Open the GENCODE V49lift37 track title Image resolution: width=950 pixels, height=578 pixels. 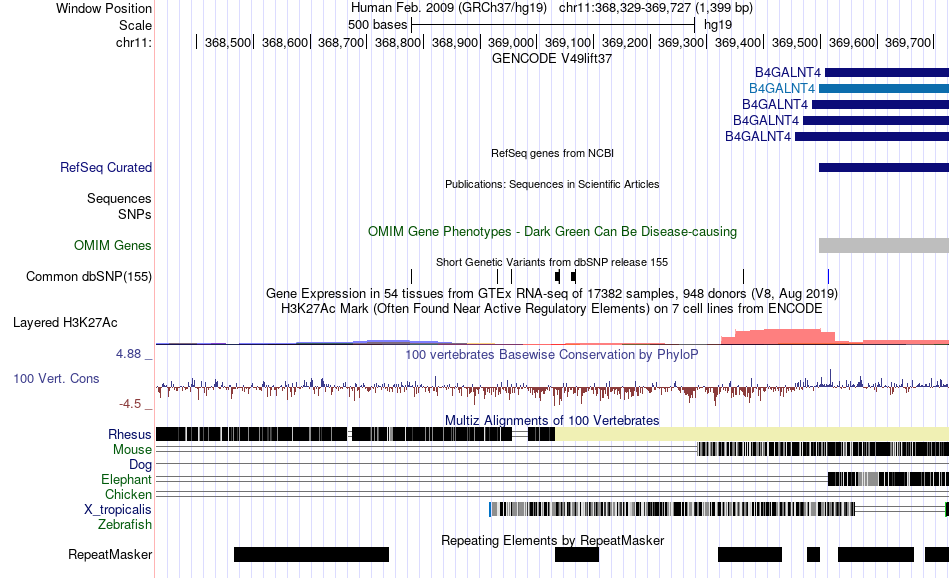[x=552, y=59]
